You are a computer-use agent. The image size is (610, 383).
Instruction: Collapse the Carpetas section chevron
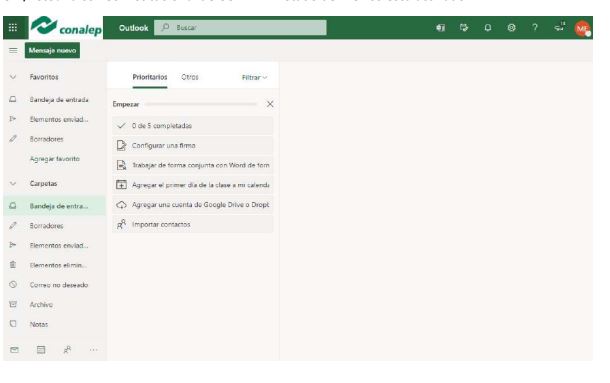[x=13, y=183]
